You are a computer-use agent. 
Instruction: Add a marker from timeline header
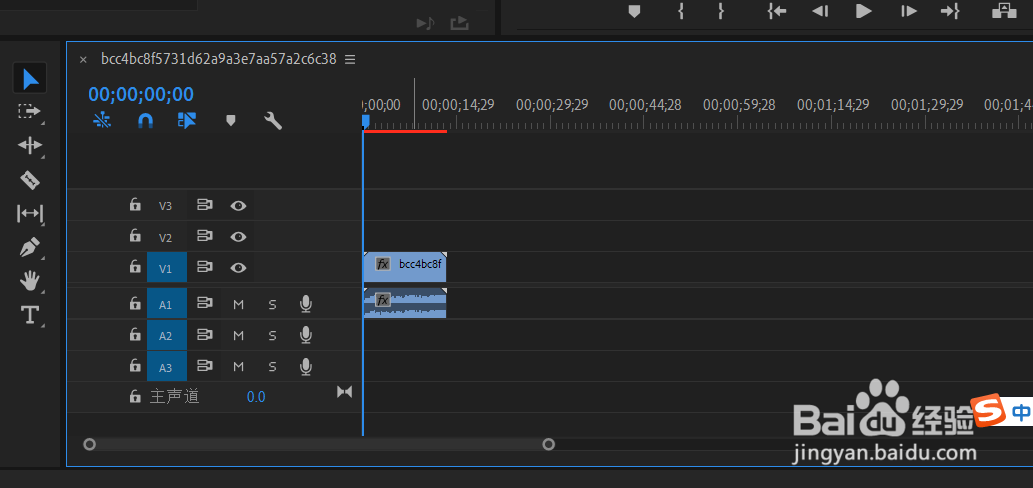coord(231,121)
